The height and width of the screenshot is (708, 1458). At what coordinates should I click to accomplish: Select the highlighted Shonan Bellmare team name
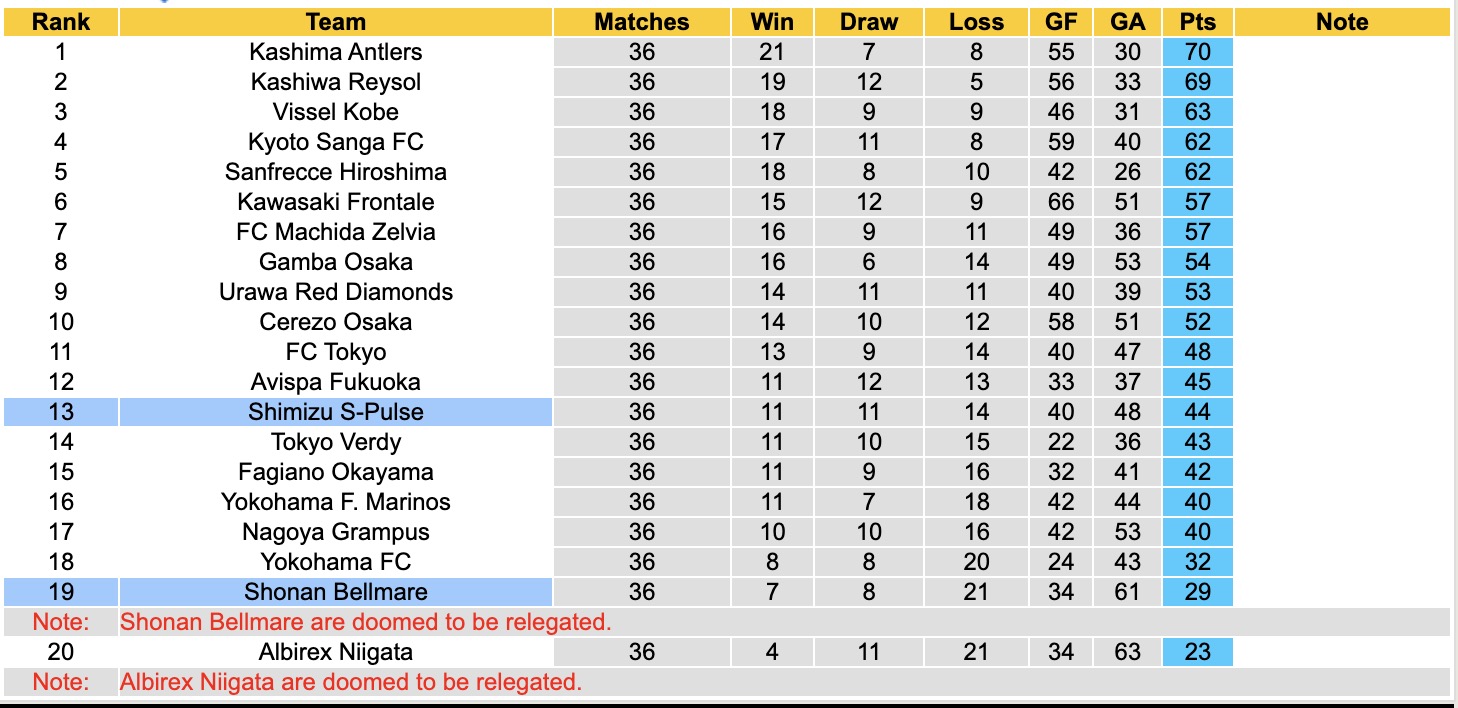click(x=336, y=592)
